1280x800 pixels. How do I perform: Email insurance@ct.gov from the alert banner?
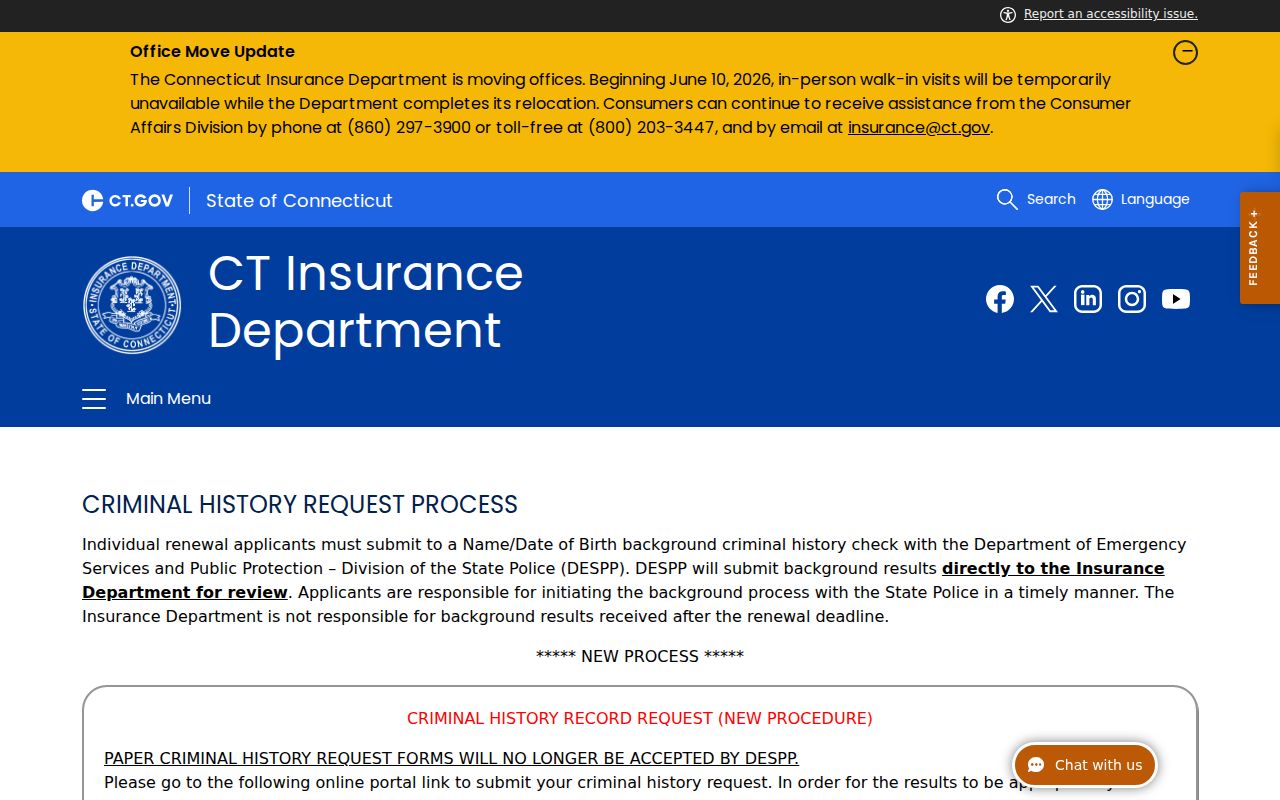point(919,127)
